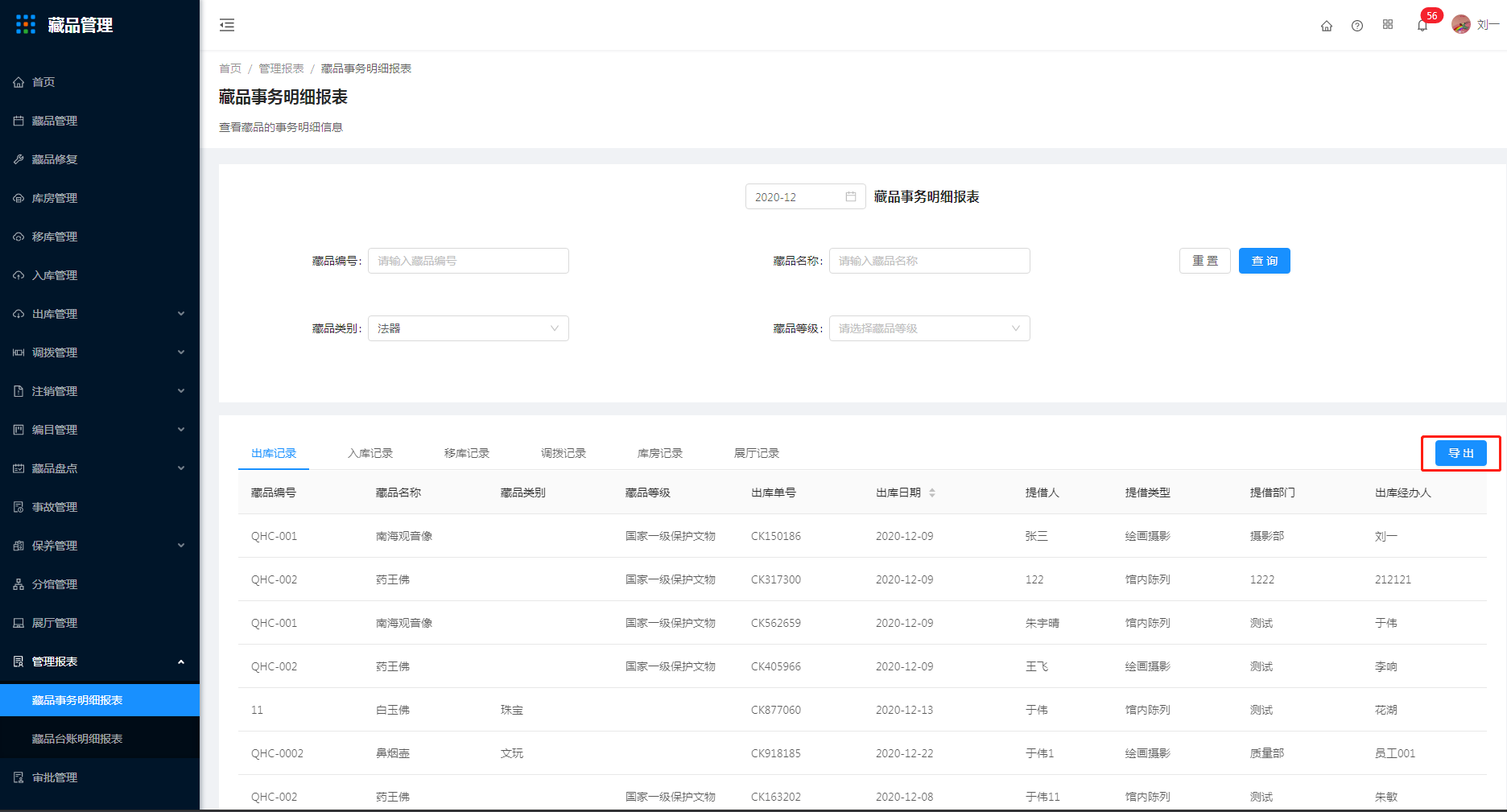Click the 提借人 cell 朱宇晴
1507x812 pixels.
point(1043,623)
